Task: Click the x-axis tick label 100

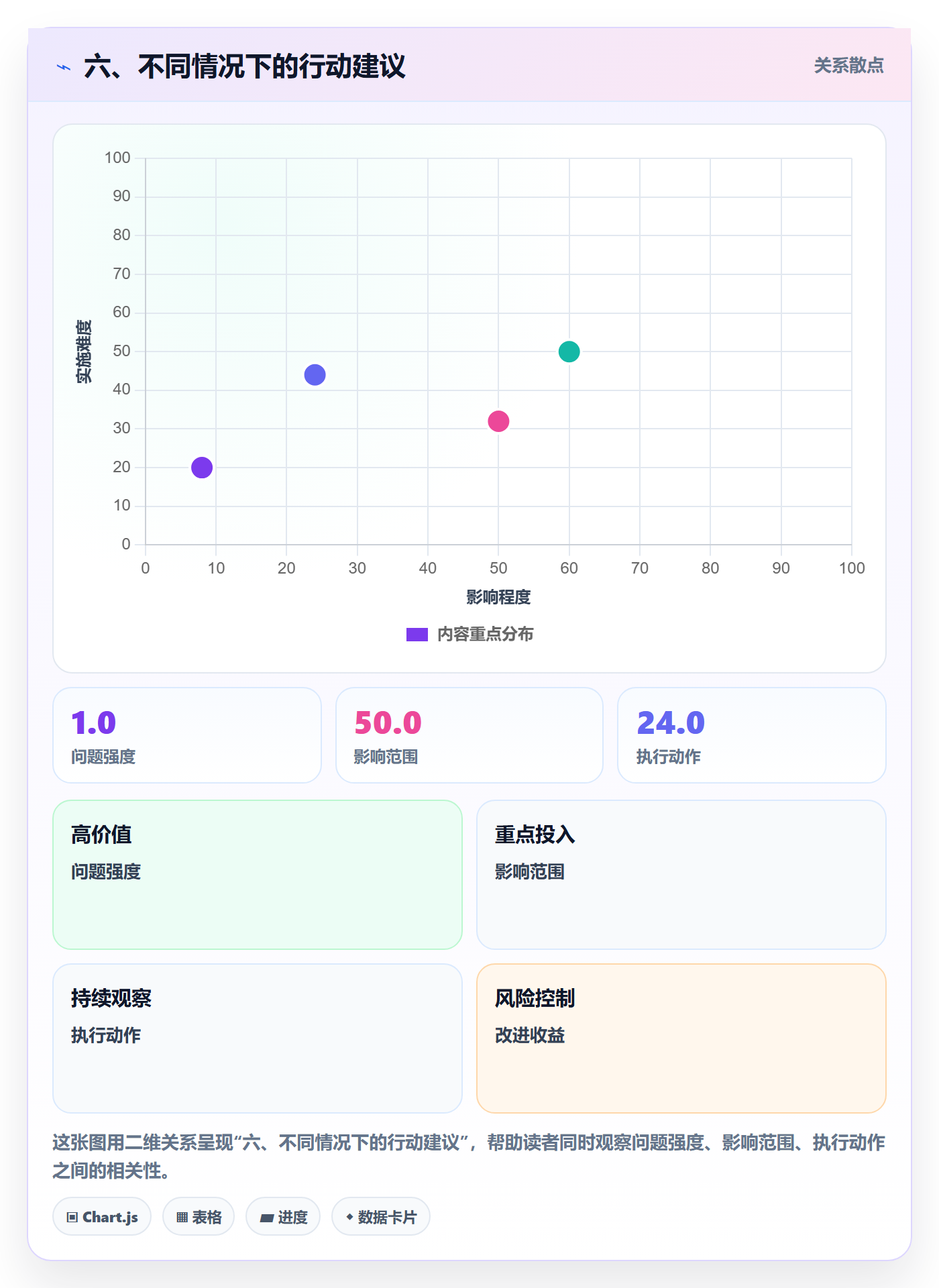Action: point(852,569)
